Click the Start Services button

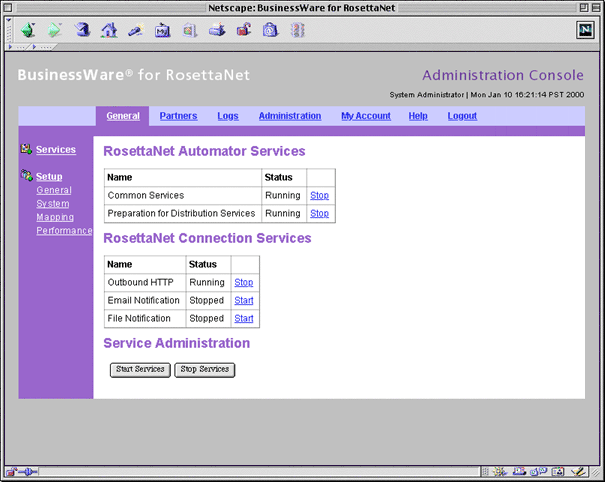point(140,370)
